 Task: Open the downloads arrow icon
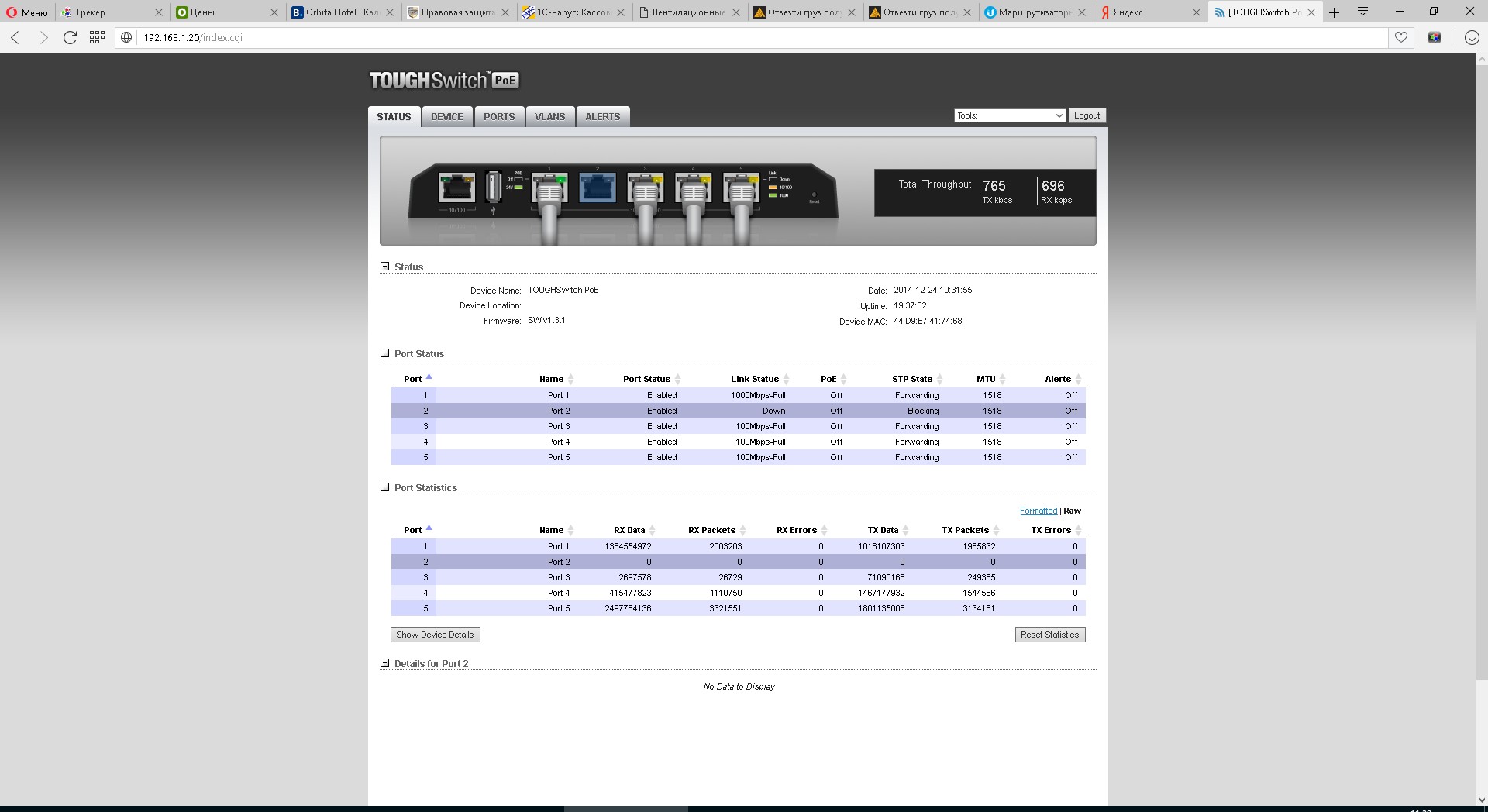click(1472, 37)
